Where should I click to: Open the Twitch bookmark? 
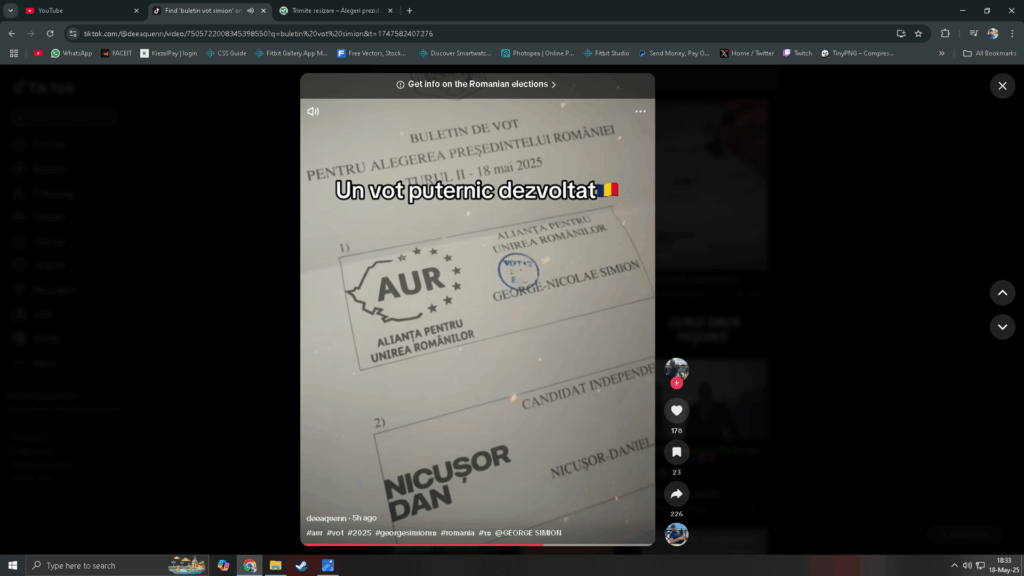coord(797,54)
